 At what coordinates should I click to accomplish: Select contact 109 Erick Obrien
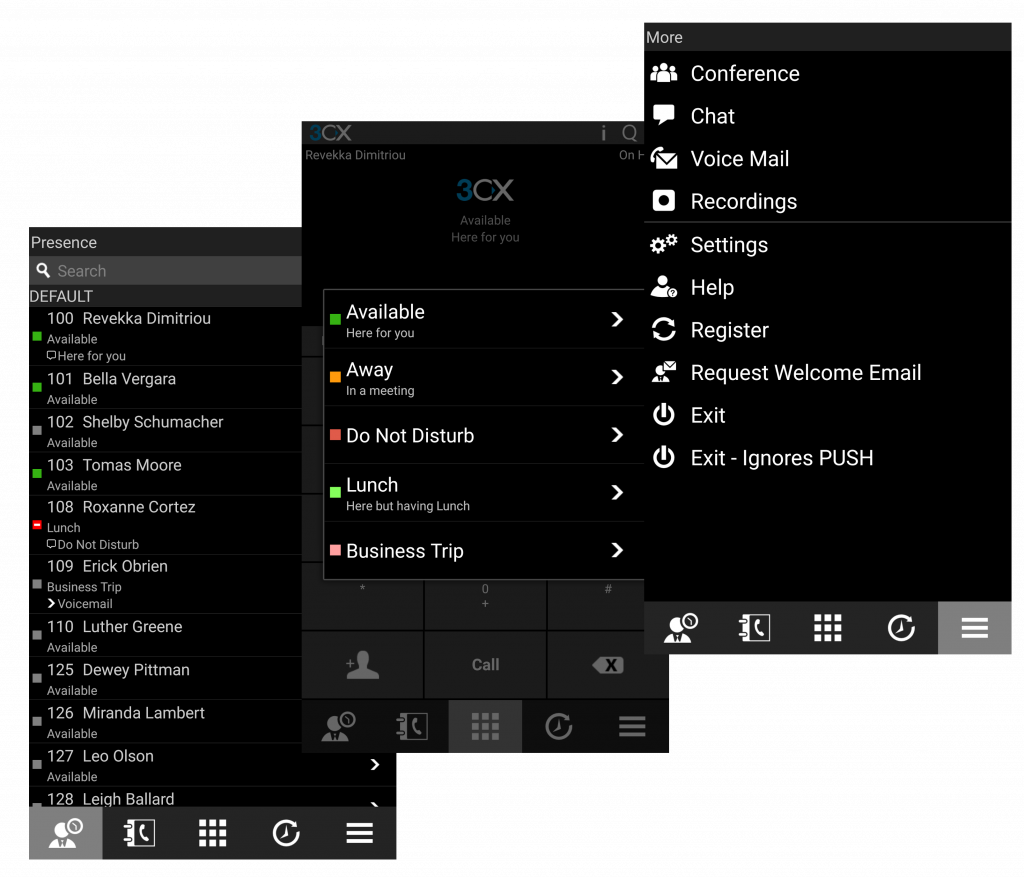coord(165,584)
